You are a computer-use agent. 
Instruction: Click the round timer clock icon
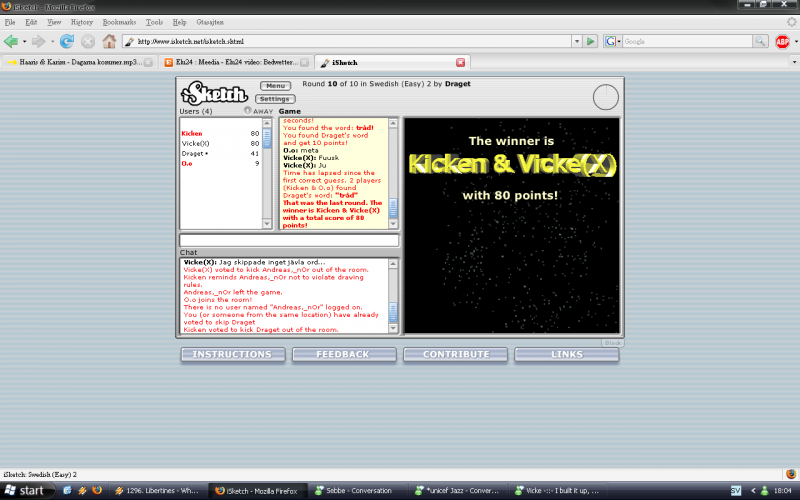[605, 97]
